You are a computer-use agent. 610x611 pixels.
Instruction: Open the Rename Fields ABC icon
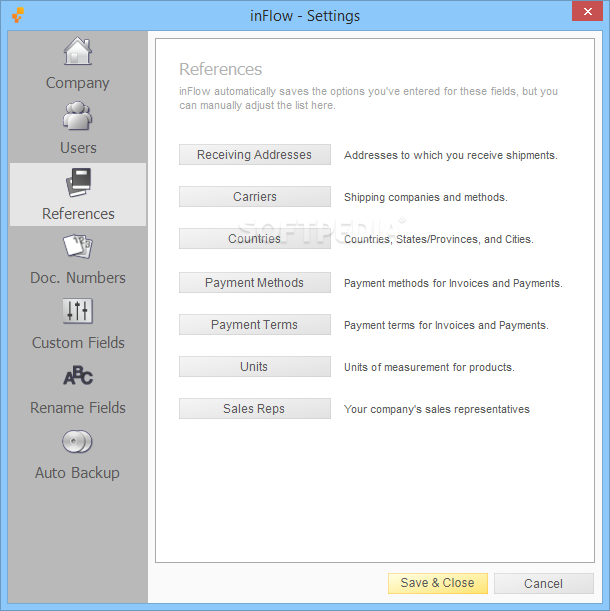78,376
